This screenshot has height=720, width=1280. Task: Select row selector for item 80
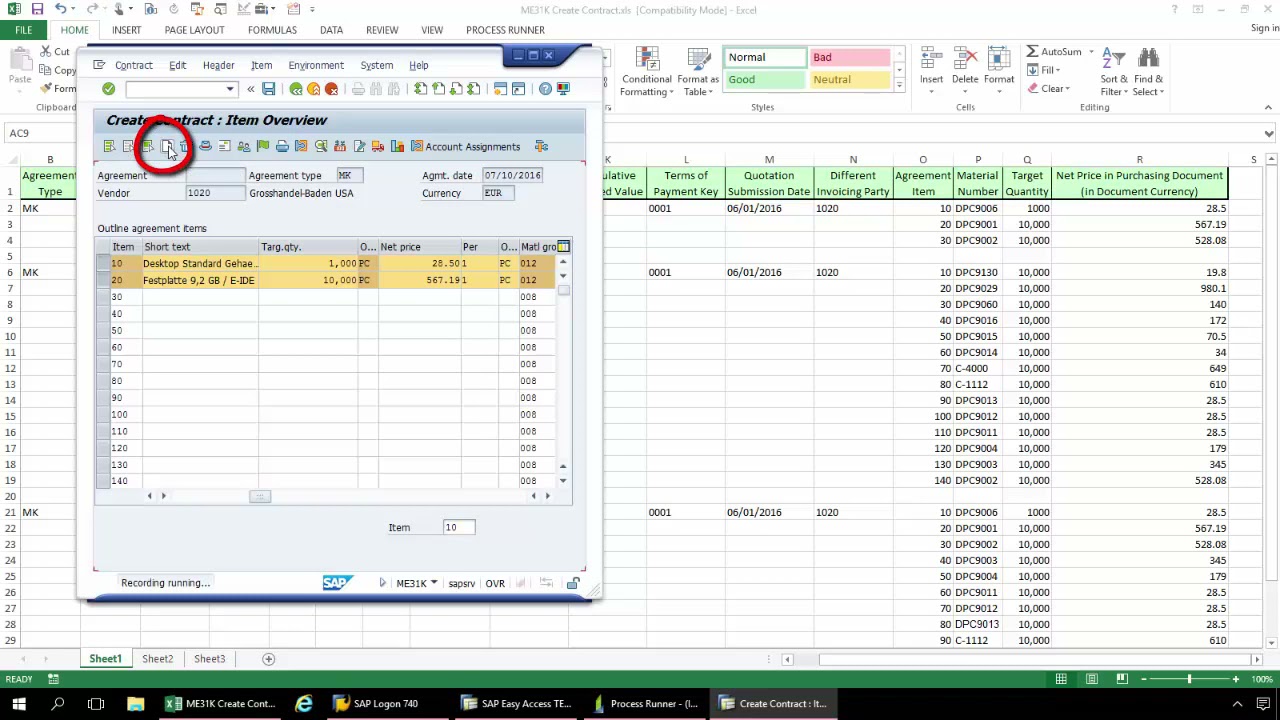[x=103, y=381]
